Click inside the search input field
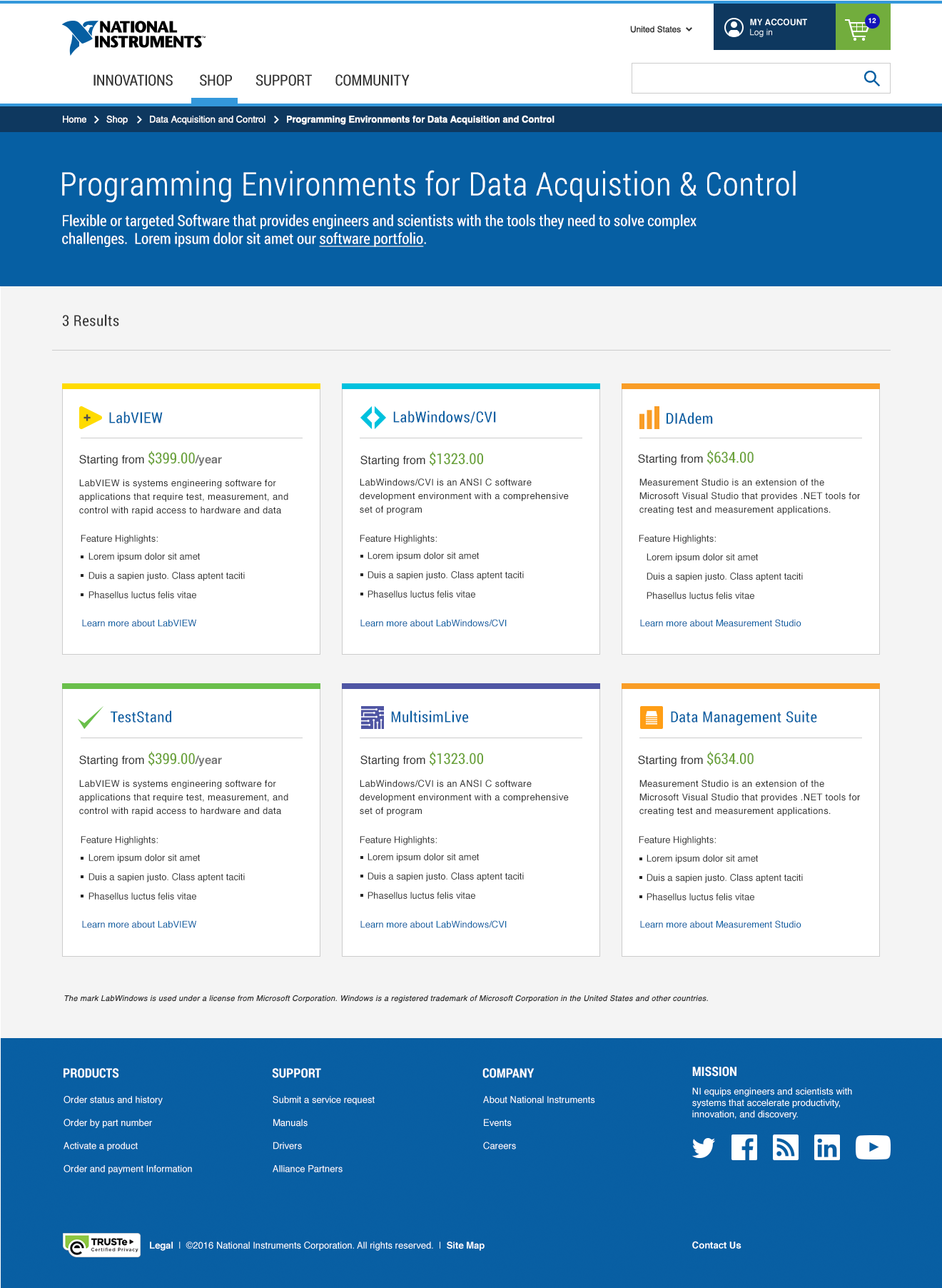 coord(742,79)
